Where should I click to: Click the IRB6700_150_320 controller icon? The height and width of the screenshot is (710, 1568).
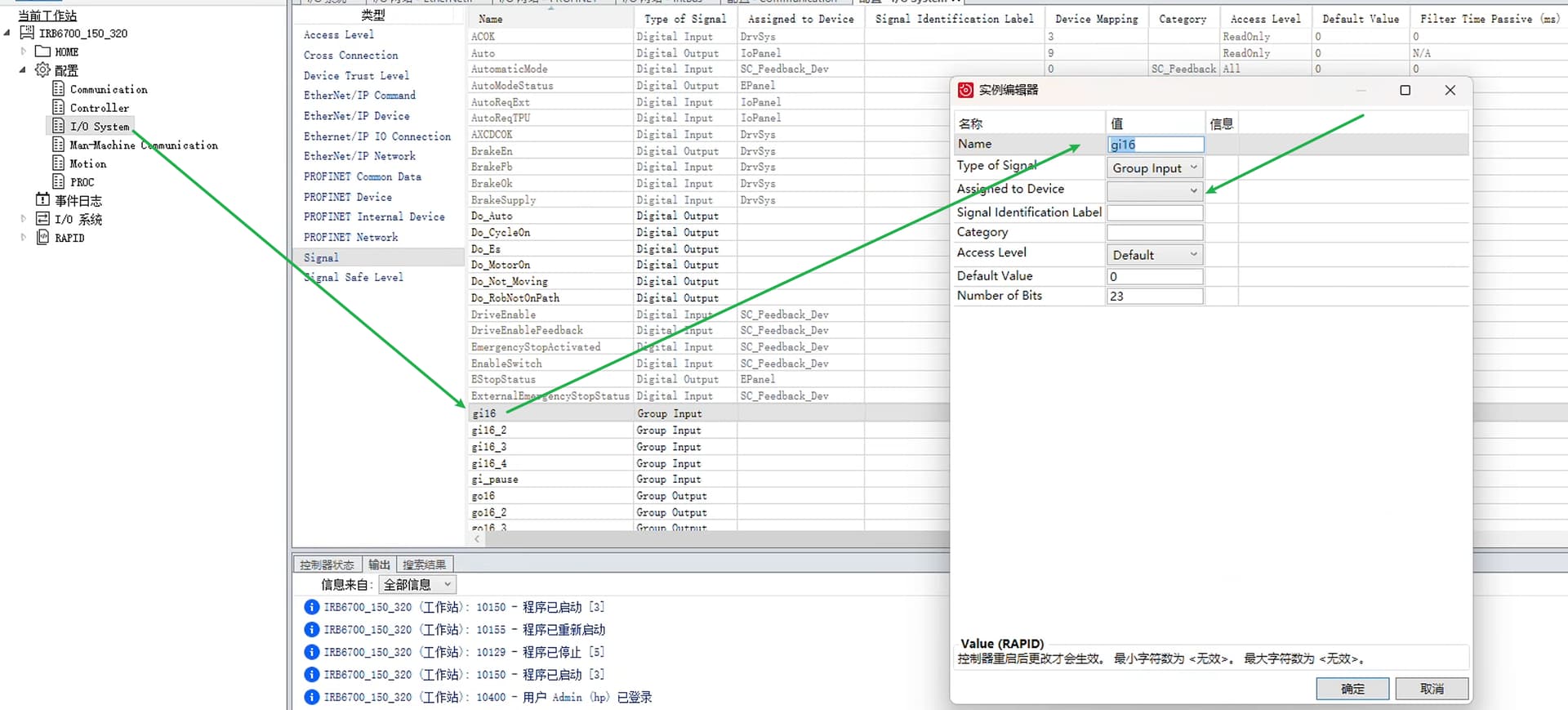(x=27, y=33)
